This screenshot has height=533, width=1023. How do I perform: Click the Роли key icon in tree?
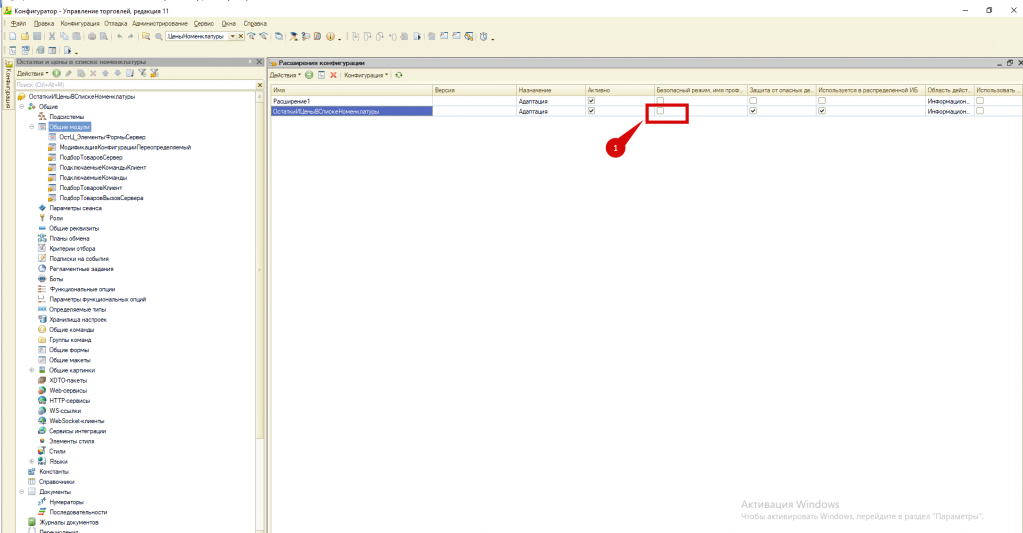pos(42,218)
